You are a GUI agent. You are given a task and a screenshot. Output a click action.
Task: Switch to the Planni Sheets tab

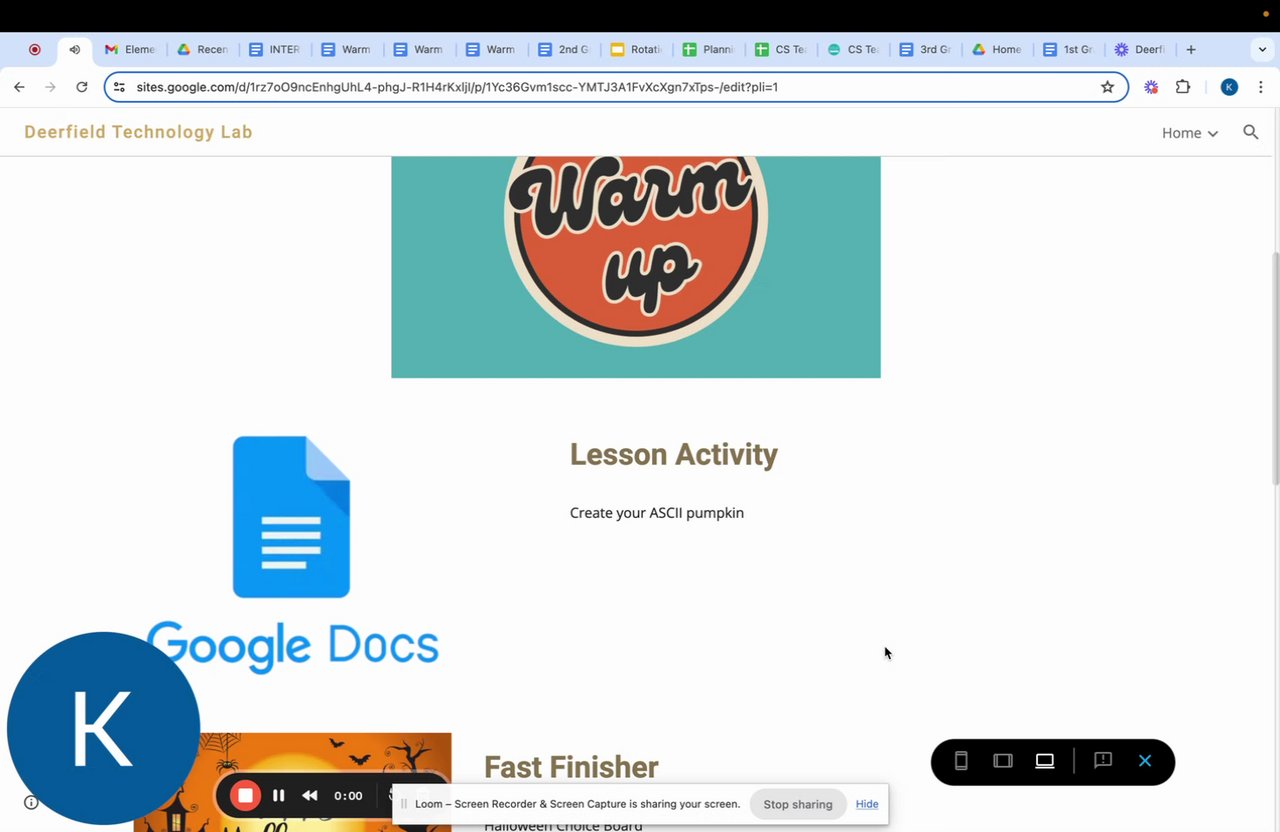[x=708, y=49]
